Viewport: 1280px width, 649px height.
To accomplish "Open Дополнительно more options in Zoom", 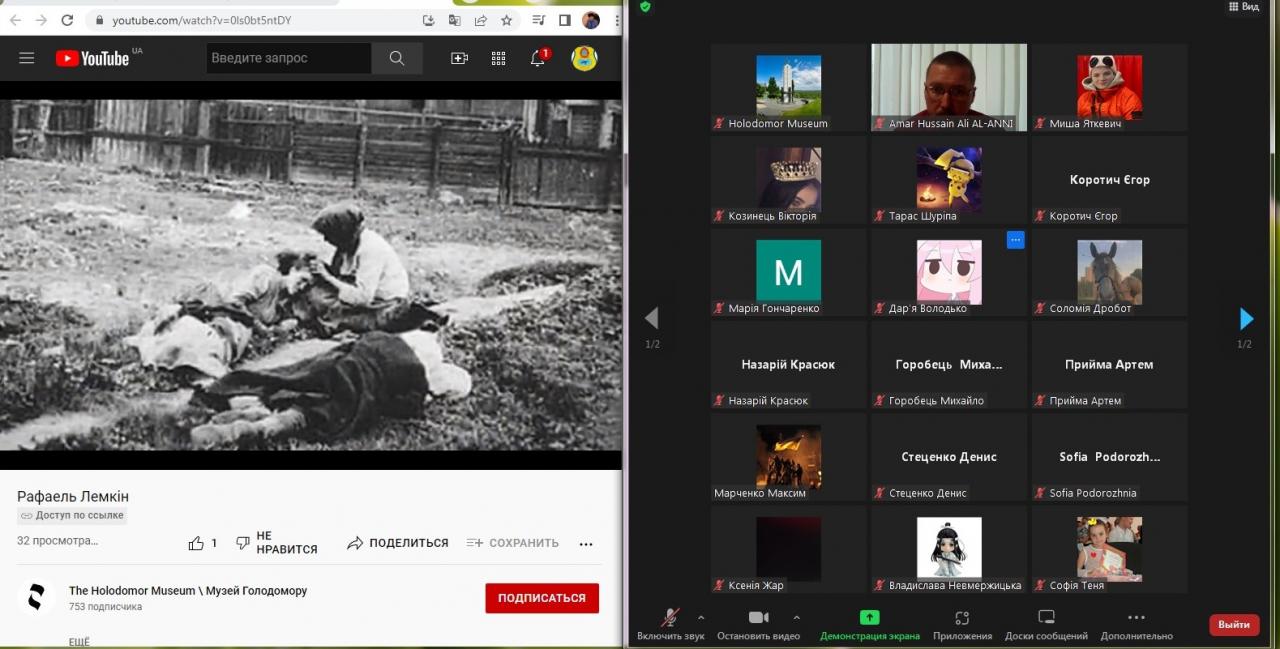I will 1136,618.
